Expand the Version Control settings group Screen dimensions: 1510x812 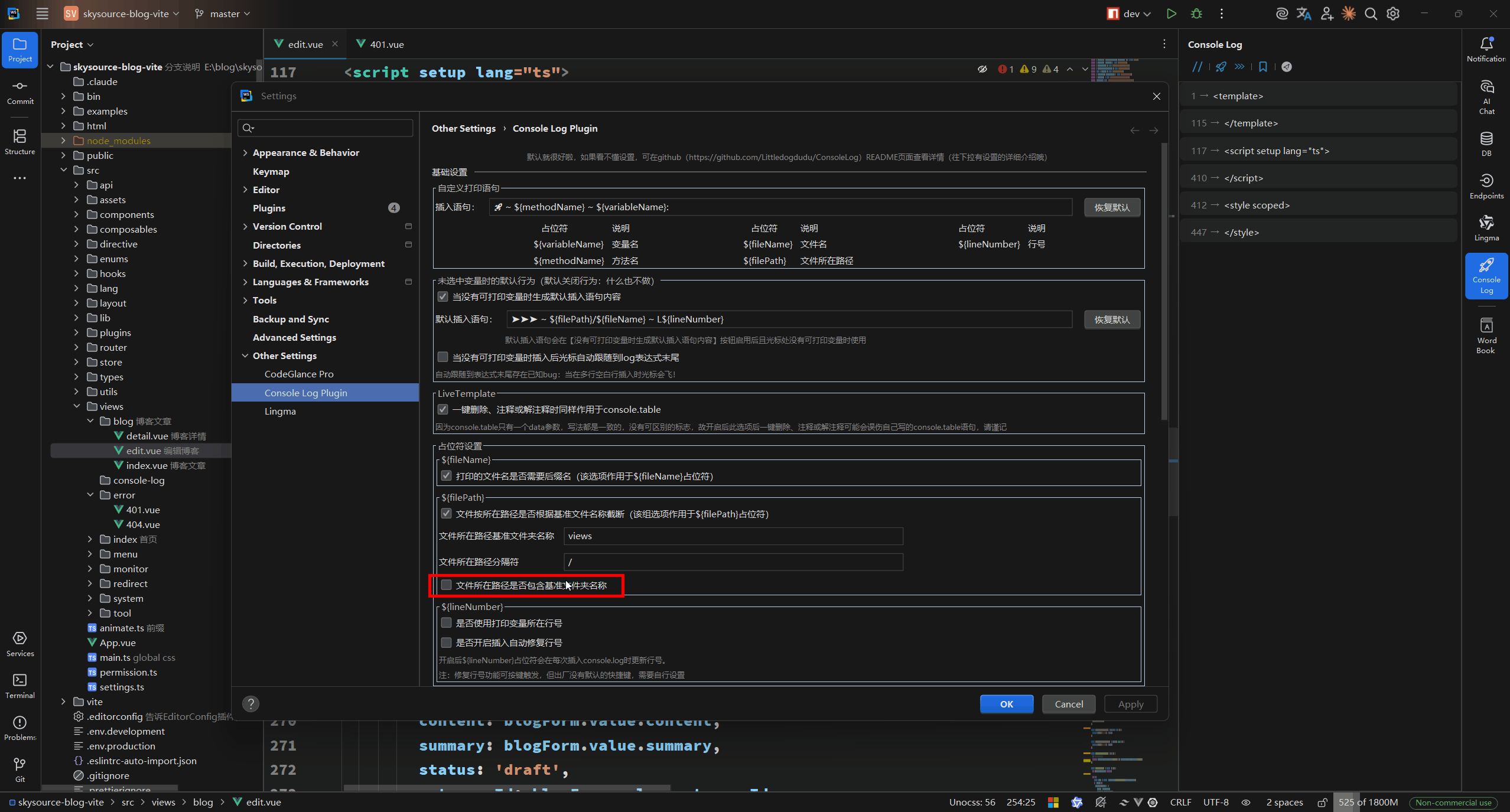[x=245, y=226]
